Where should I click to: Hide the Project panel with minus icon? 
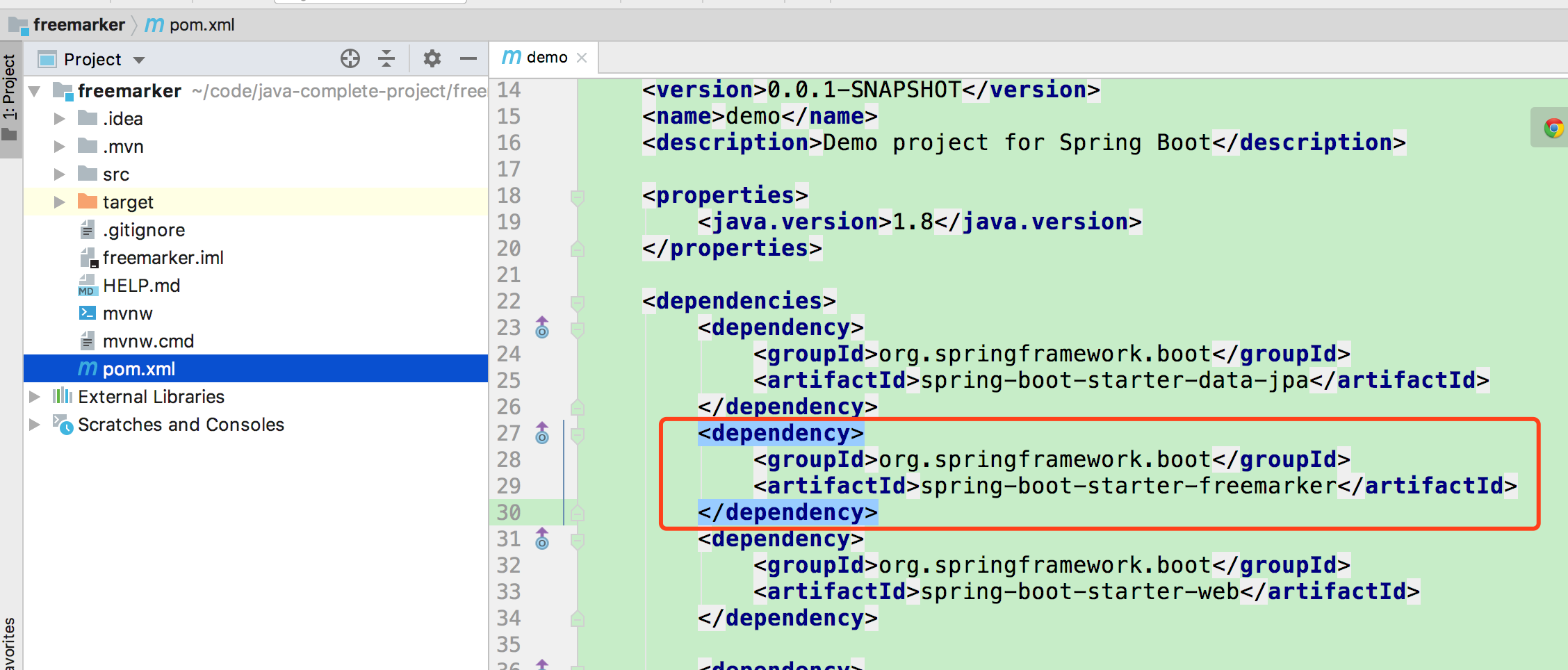pos(468,59)
